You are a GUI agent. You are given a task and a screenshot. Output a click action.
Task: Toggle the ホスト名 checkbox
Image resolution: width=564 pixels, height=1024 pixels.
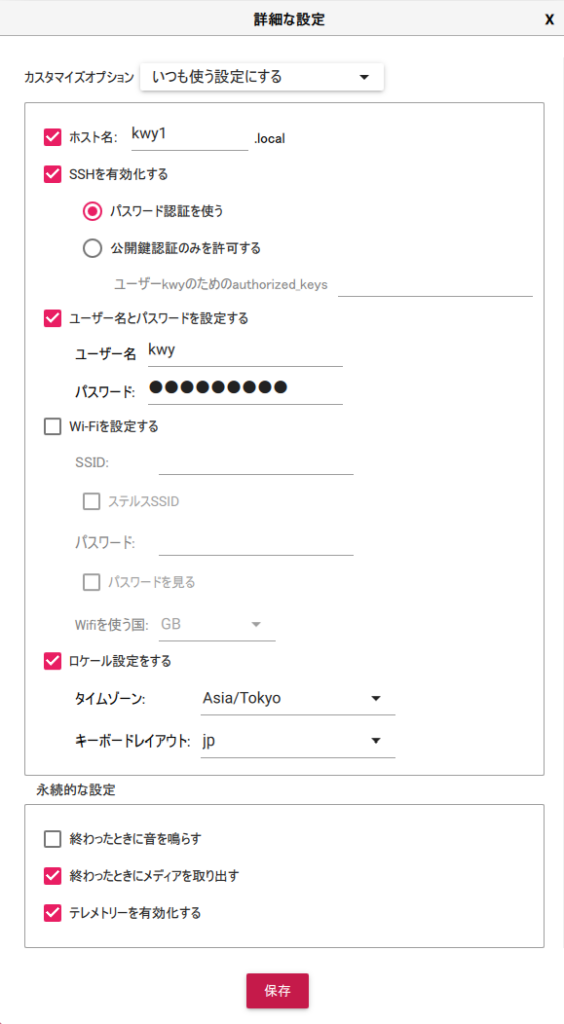pos(52,137)
